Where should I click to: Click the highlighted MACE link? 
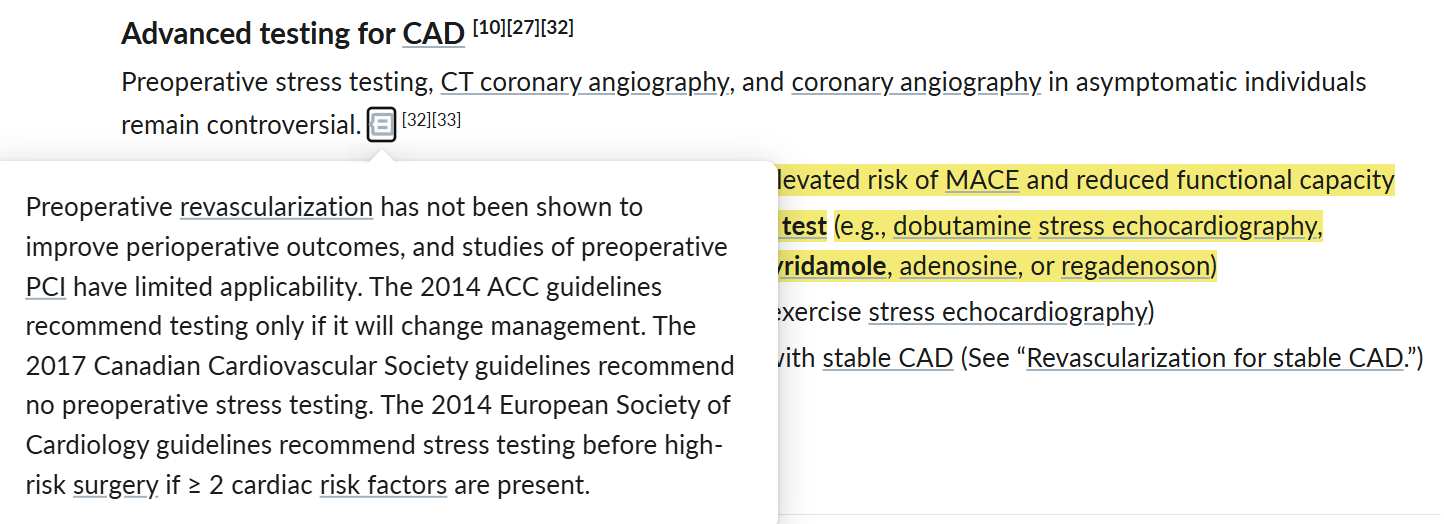tap(982, 180)
